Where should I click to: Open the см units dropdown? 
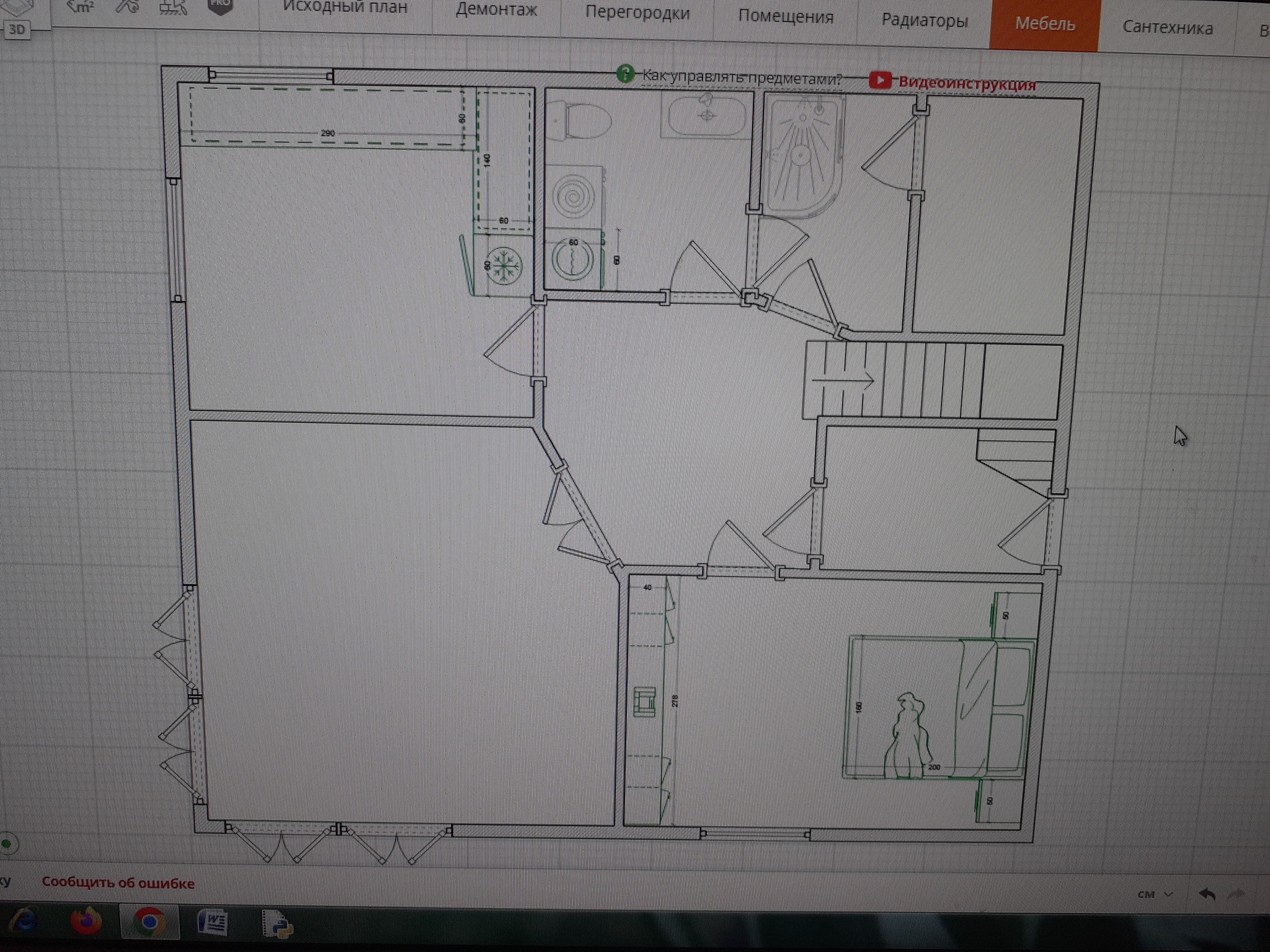pyautogui.click(x=1155, y=894)
